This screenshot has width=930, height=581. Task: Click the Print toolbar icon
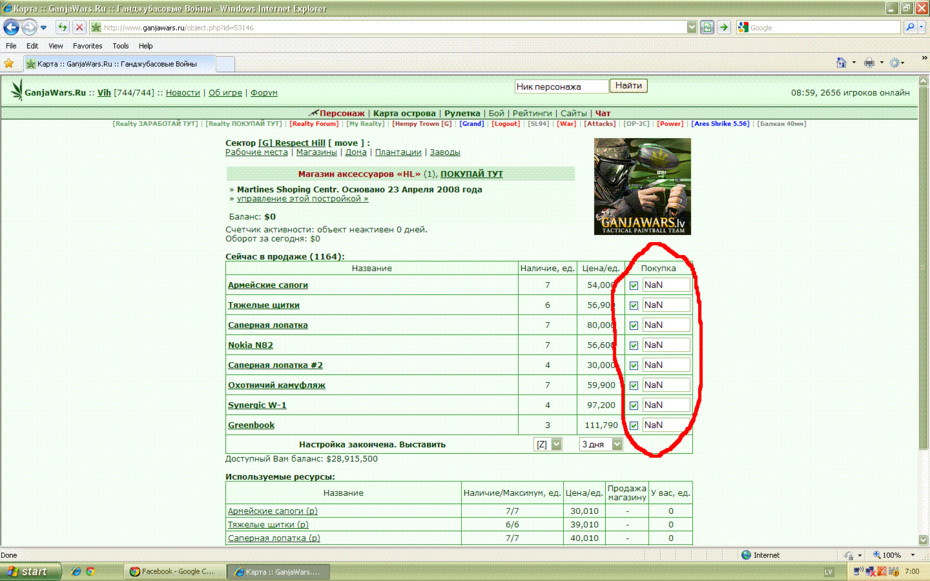[x=869, y=62]
